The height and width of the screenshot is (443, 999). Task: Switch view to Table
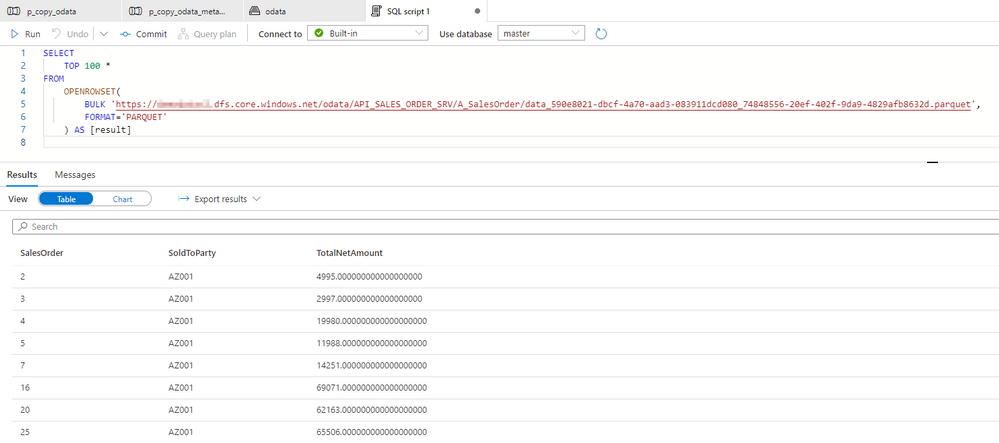pyautogui.click(x=66, y=199)
